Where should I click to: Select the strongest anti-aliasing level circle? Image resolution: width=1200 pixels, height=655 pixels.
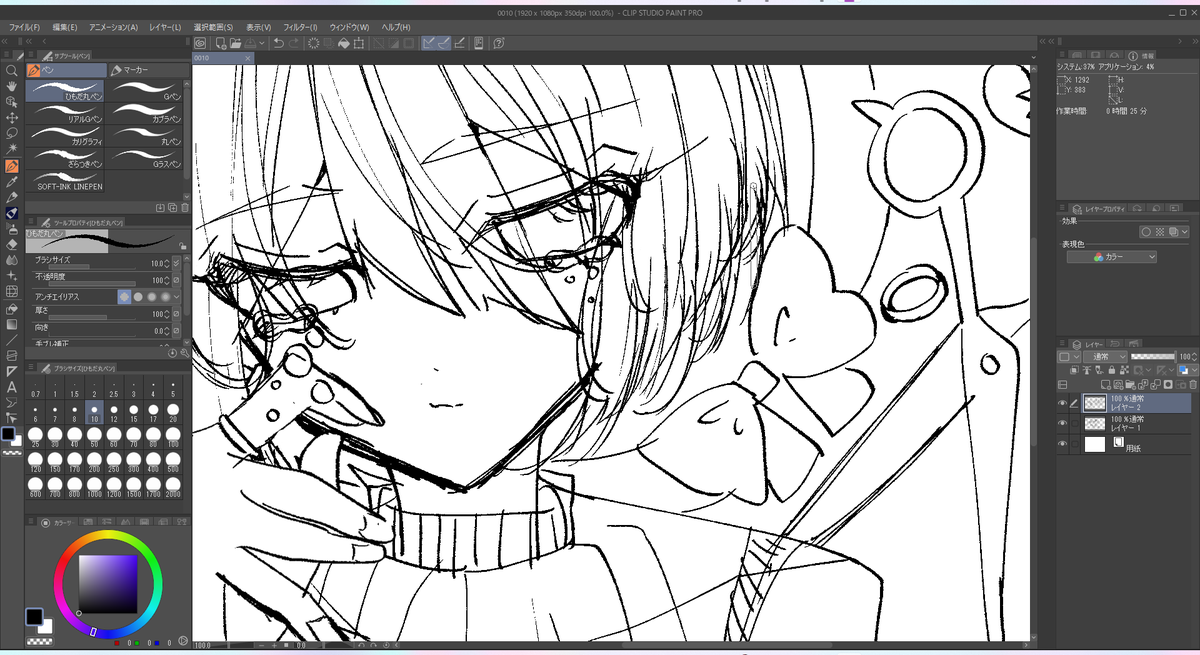pos(164,297)
